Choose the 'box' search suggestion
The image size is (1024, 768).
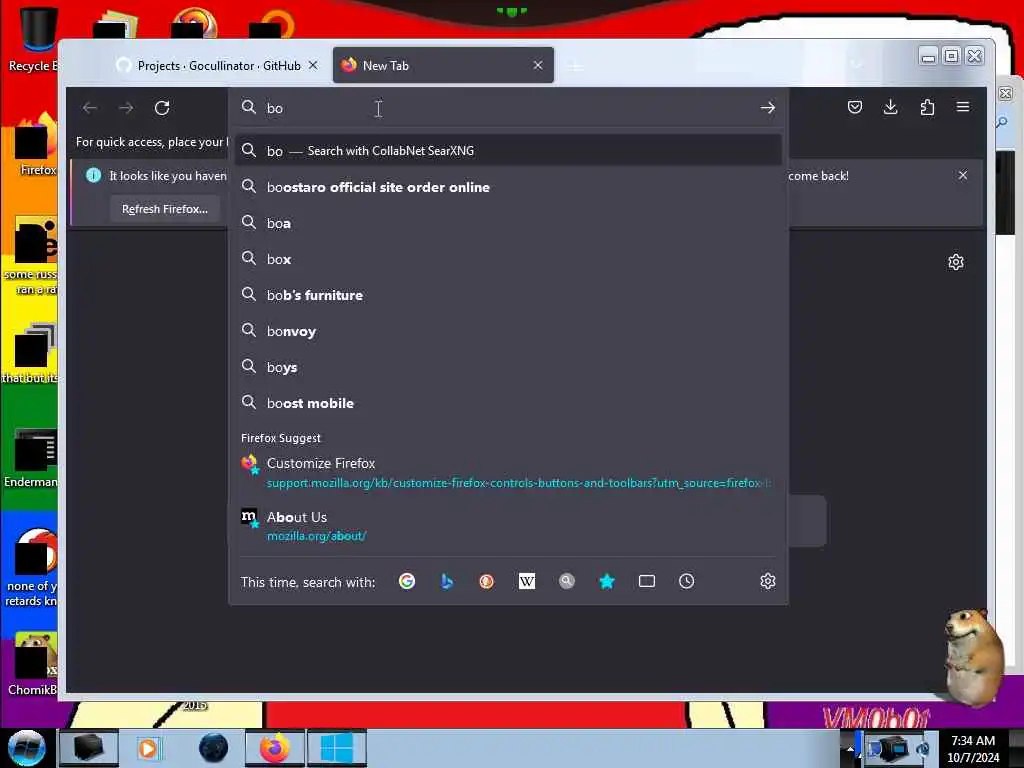(508, 259)
